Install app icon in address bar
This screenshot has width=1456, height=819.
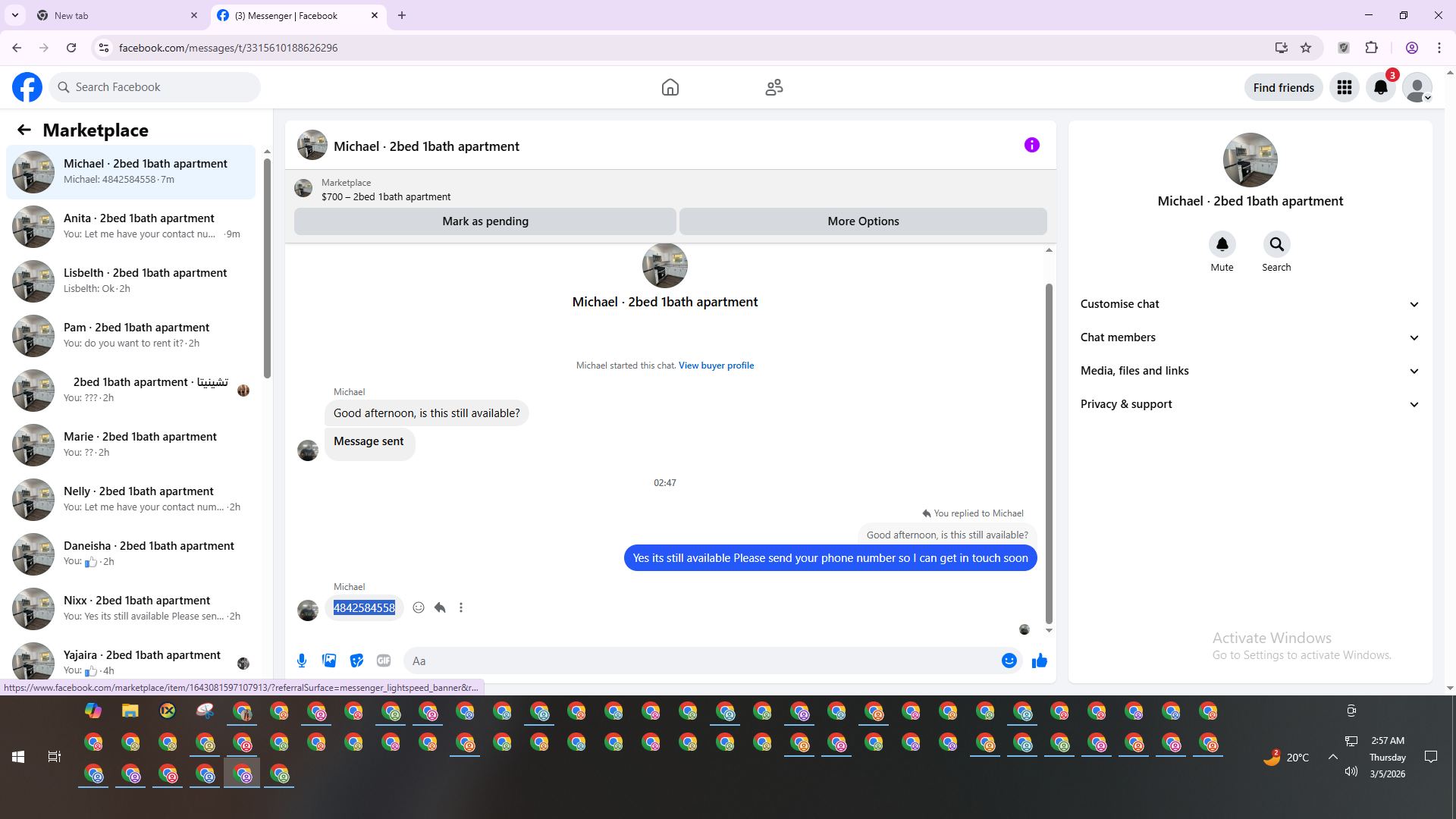[1282, 48]
